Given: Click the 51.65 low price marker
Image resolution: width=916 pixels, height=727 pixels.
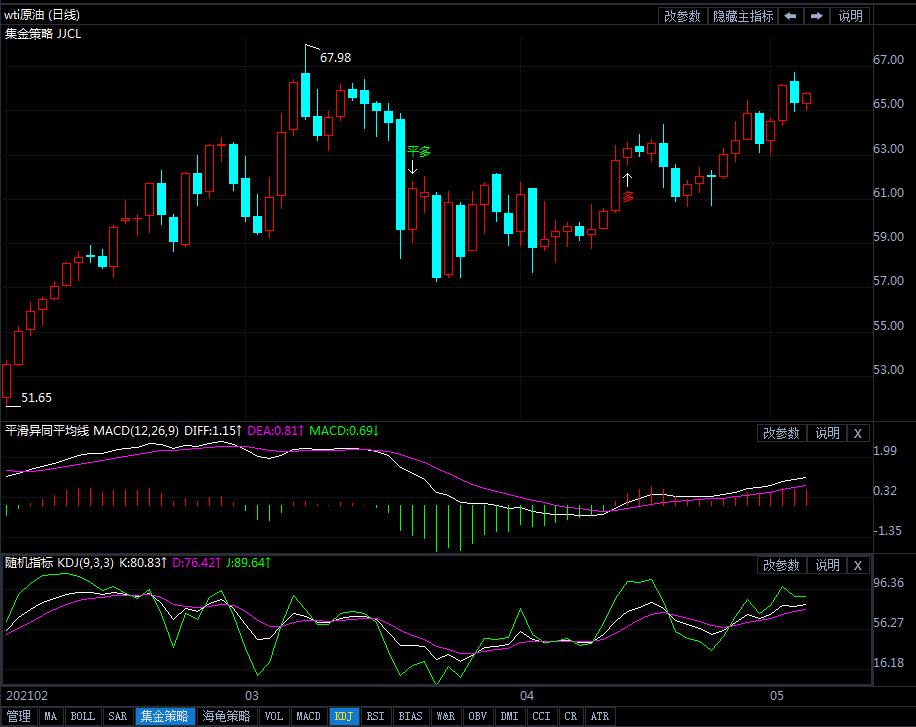Looking at the screenshot, I should tap(36, 397).
